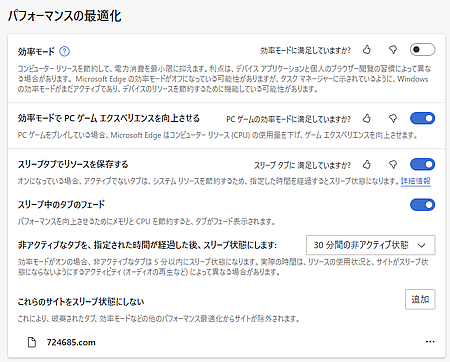Image resolution: width=450 pixels, height=362 pixels.
Task: Give thumbs up for 効率モード feedback
Action: pyautogui.click(x=367, y=50)
